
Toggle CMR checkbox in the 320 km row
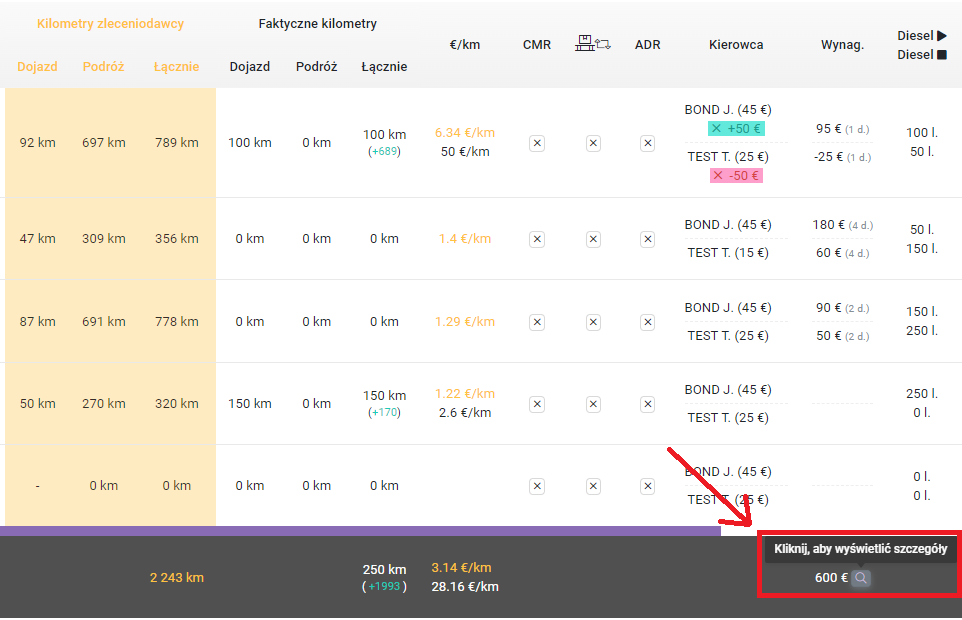click(x=537, y=404)
